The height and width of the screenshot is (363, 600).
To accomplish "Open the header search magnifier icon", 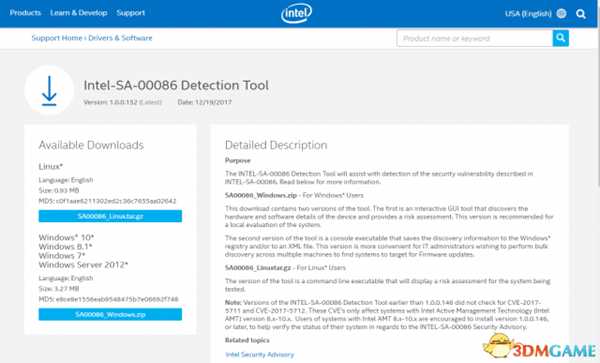I will pyautogui.click(x=581, y=14).
